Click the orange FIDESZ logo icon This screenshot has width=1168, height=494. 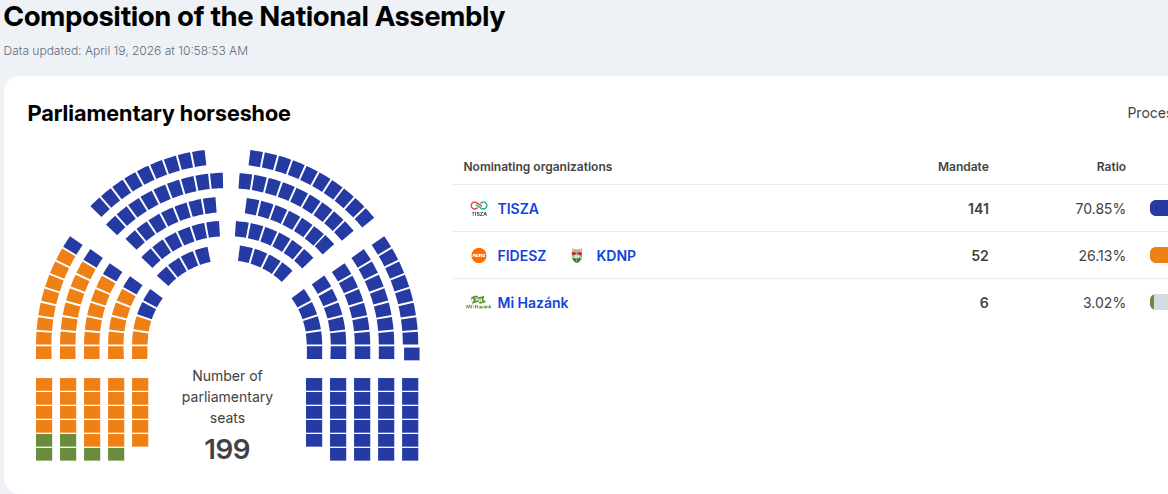pos(479,256)
